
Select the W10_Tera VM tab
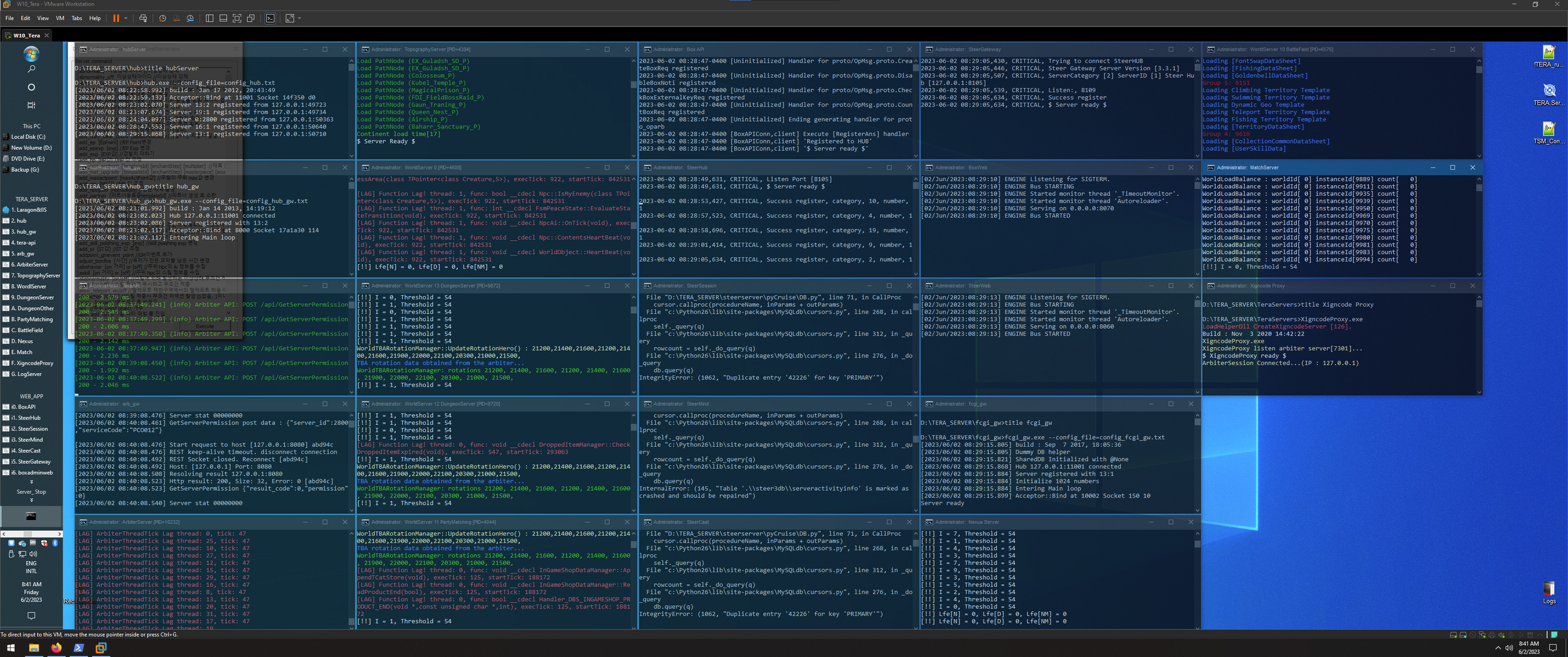point(26,36)
